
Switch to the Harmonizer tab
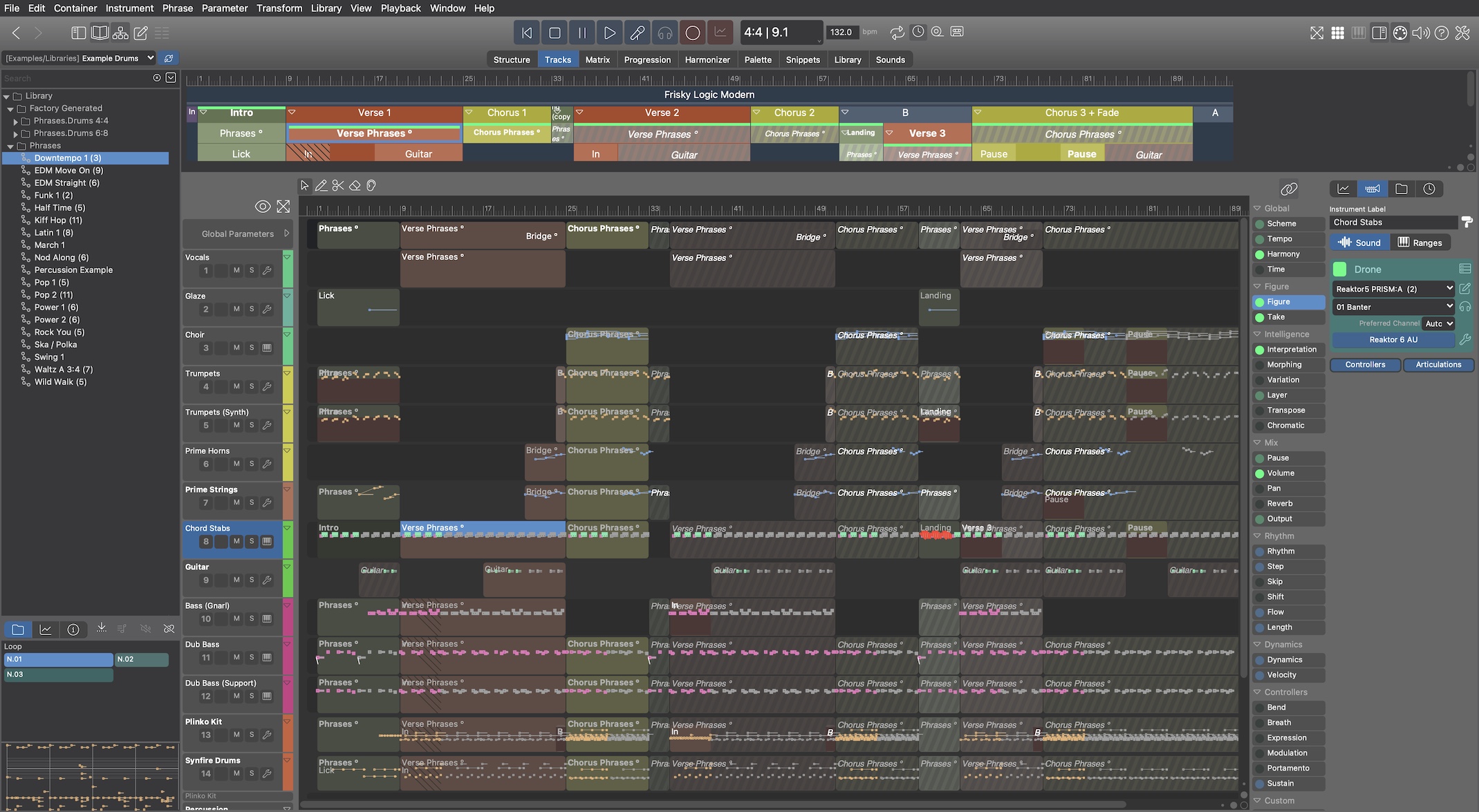(707, 59)
